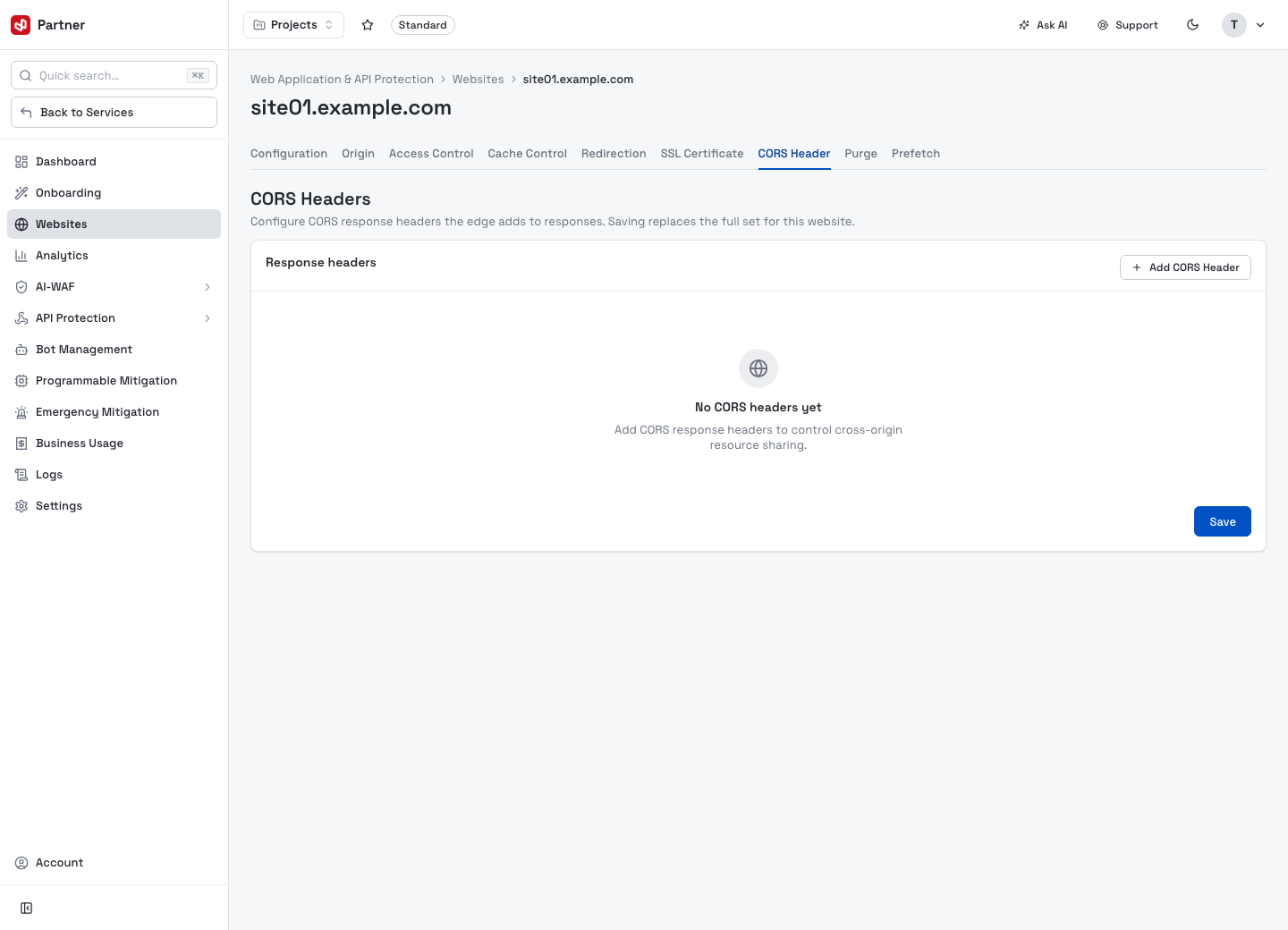Screen dimensions: 1288x930
Task: Collapse the sidebar panel icon
Action: click(27, 909)
